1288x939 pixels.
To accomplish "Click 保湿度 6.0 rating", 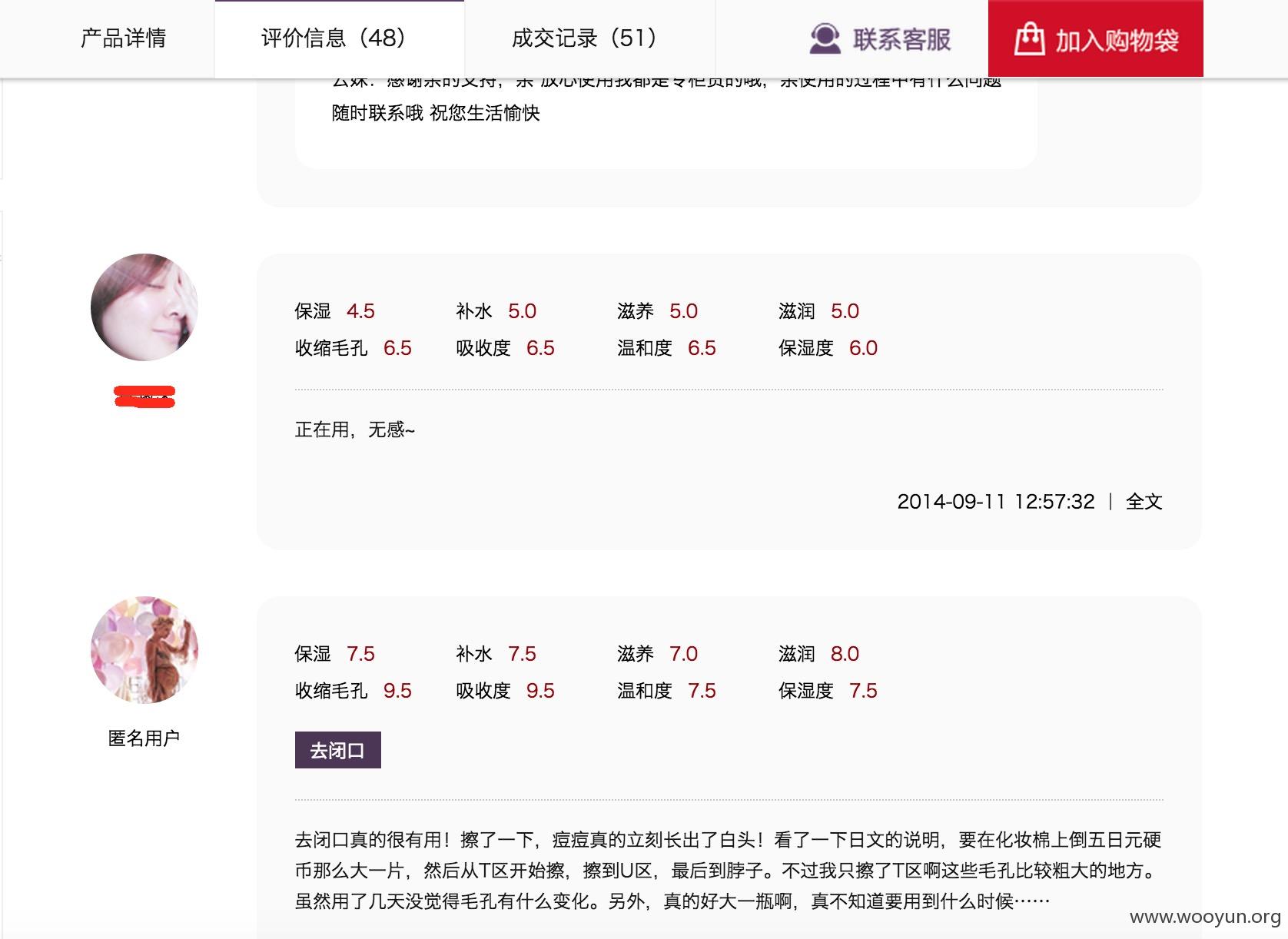I will coord(828,348).
